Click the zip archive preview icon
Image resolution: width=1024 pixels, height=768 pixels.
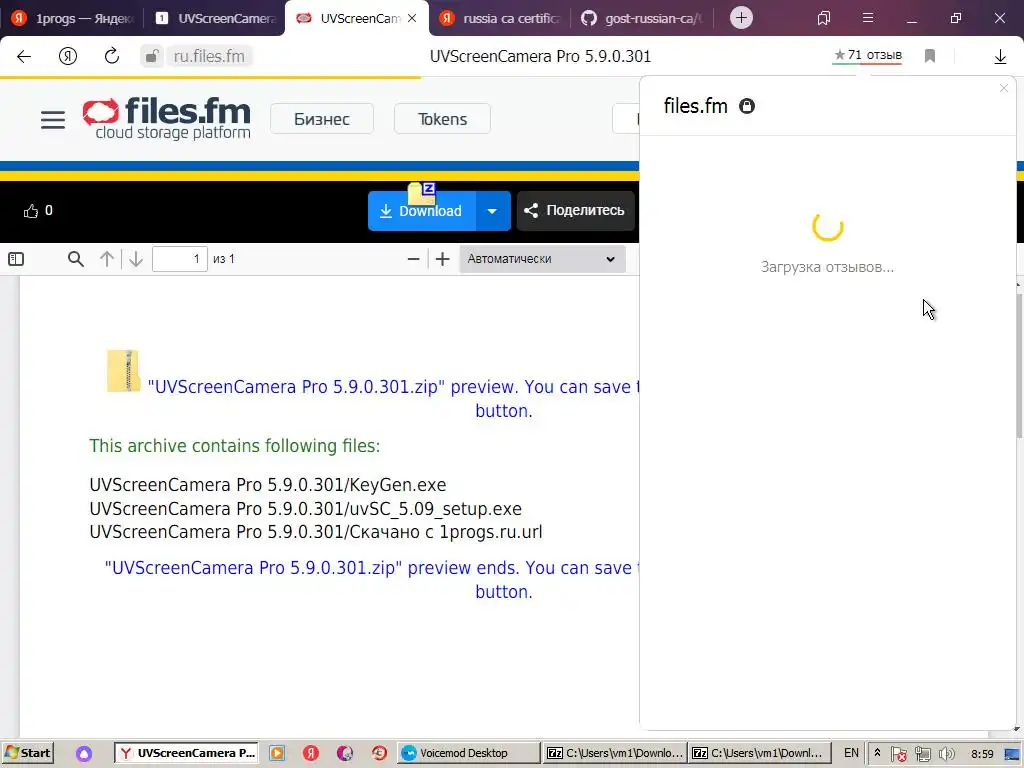(123, 370)
